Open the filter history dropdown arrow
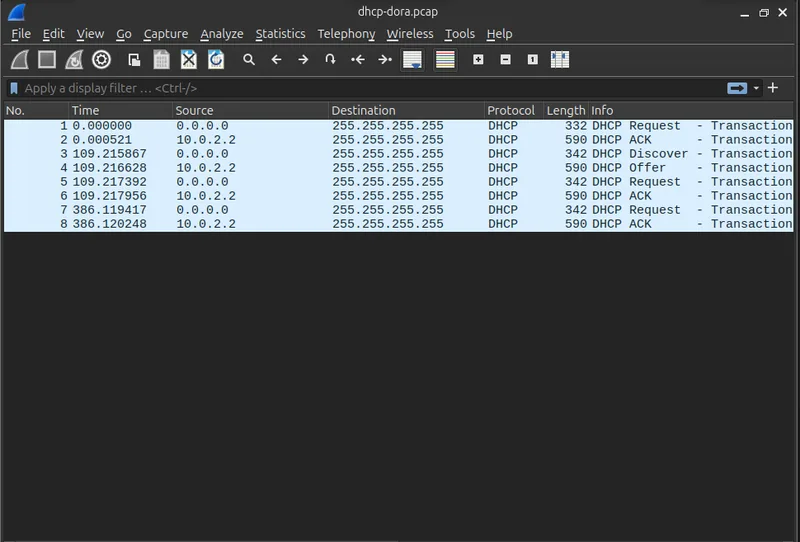Viewport: 800px width, 542px height. (756, 88)
